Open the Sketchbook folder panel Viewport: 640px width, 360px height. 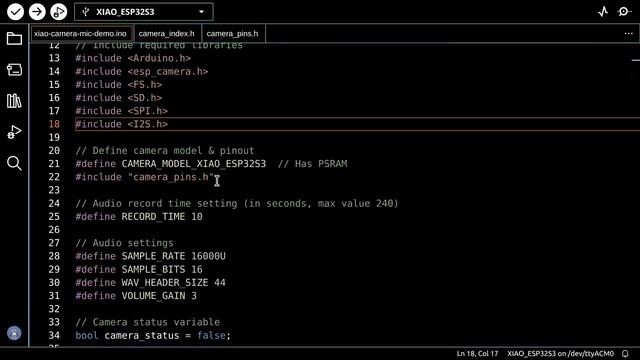tap(14, 39)
